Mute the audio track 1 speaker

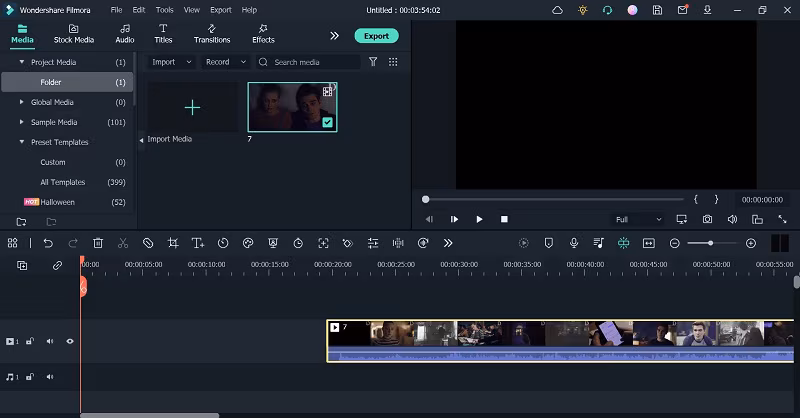pos(50,377)
